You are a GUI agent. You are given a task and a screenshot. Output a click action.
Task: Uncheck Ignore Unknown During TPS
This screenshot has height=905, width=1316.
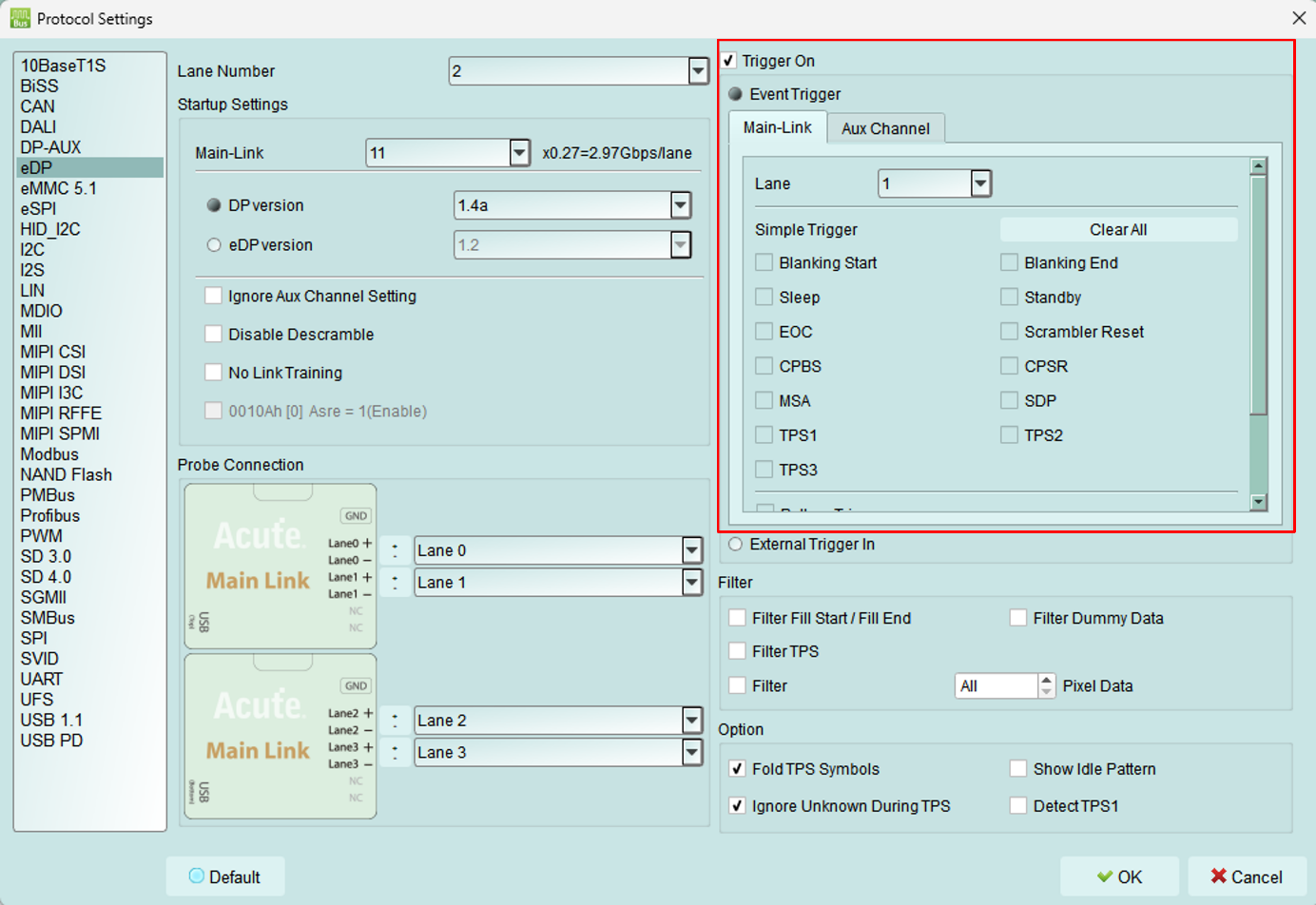click(737, 805)
